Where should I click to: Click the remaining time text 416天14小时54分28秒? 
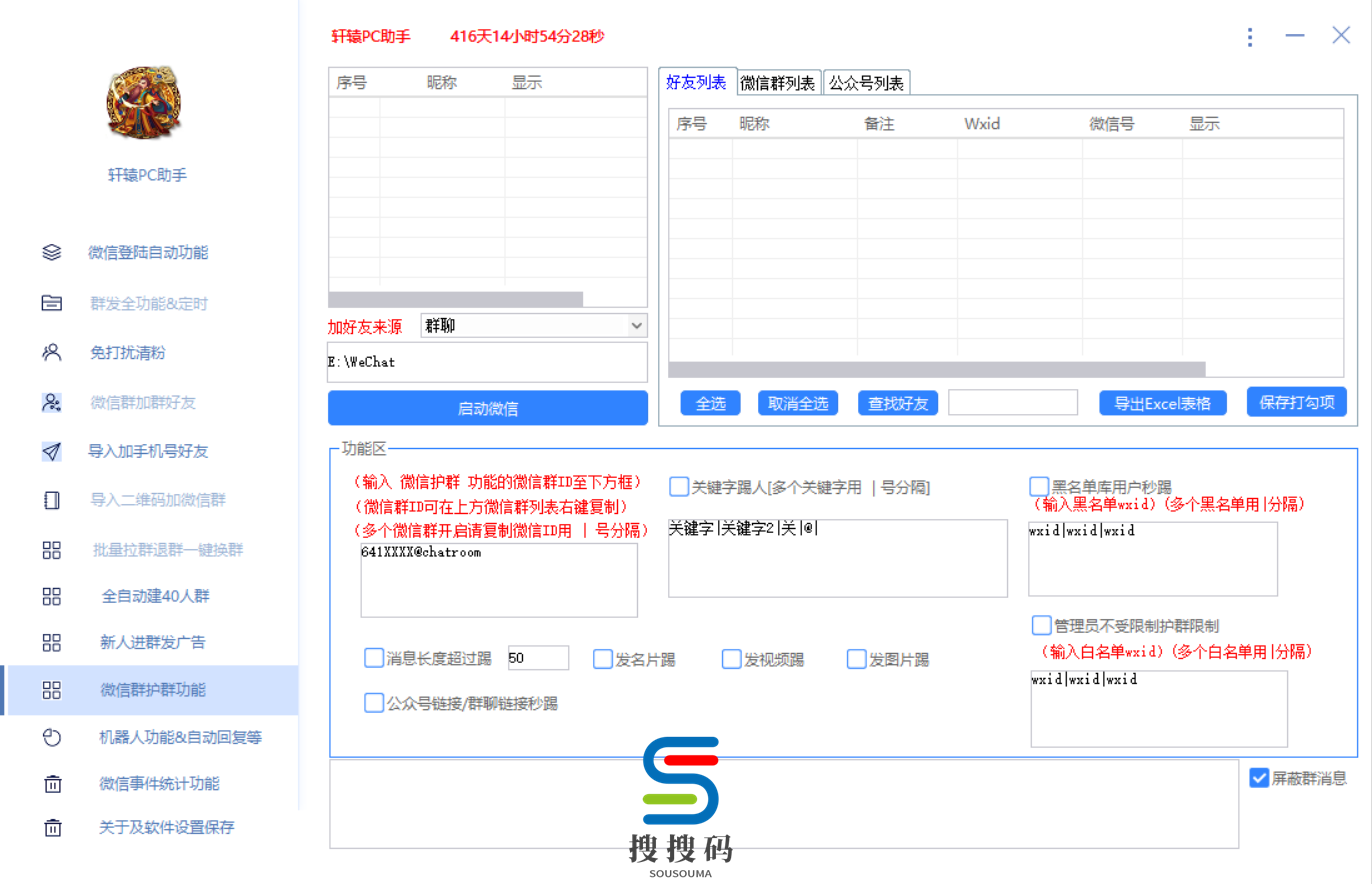(x=527, y=37)
